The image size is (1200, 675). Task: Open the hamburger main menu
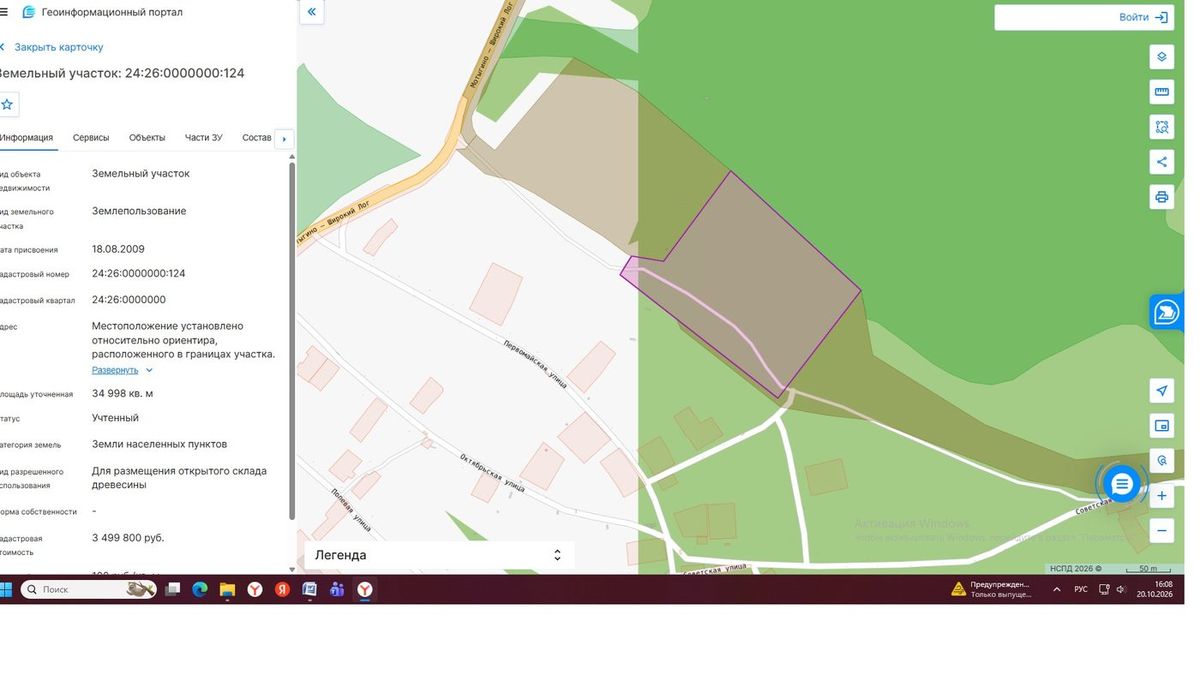(4, 12)
